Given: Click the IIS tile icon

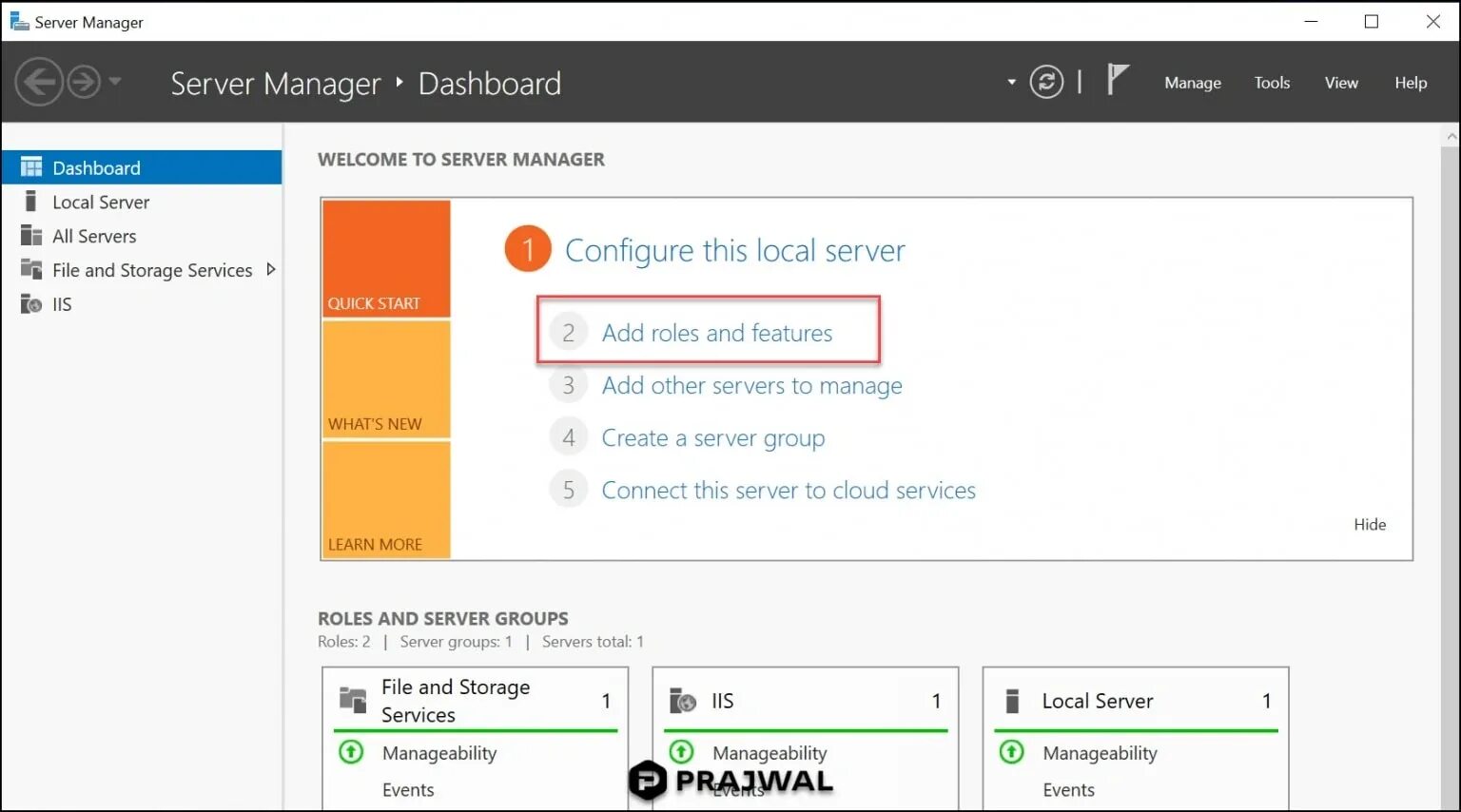Looking at the screenshot, I should [x=683, y=701].
